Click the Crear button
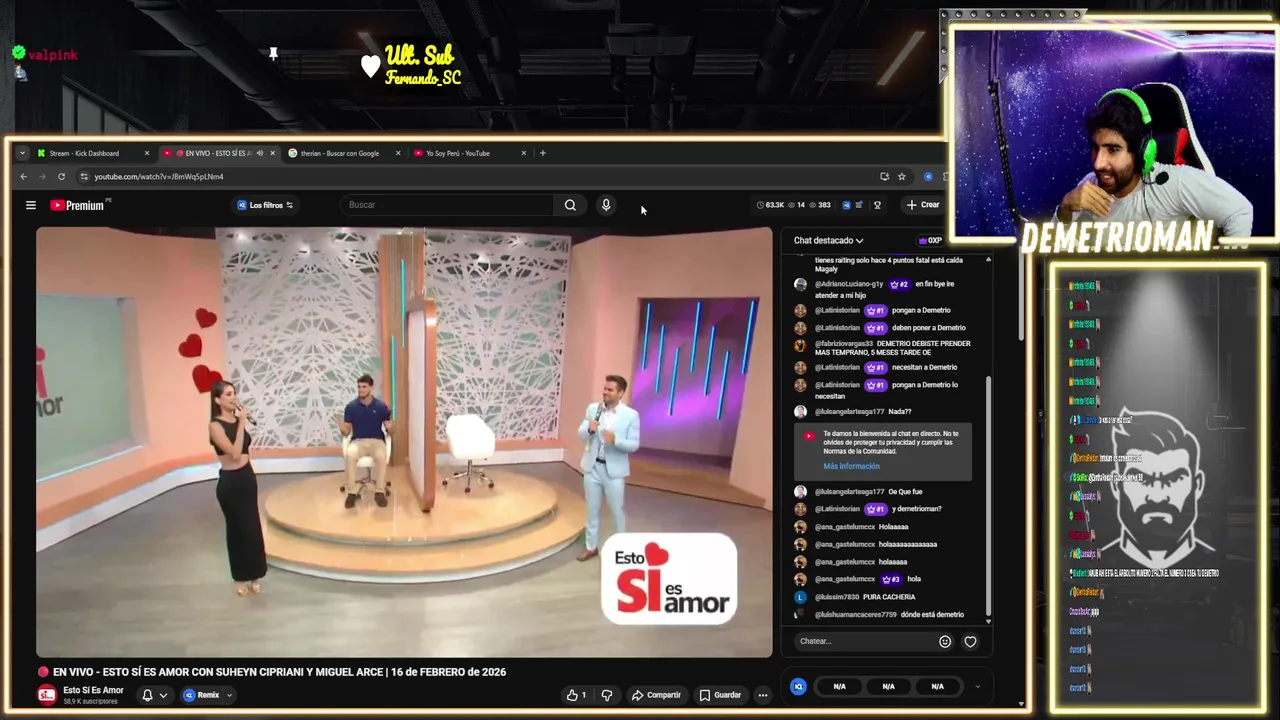1280x720 pixels. [923, 205]
